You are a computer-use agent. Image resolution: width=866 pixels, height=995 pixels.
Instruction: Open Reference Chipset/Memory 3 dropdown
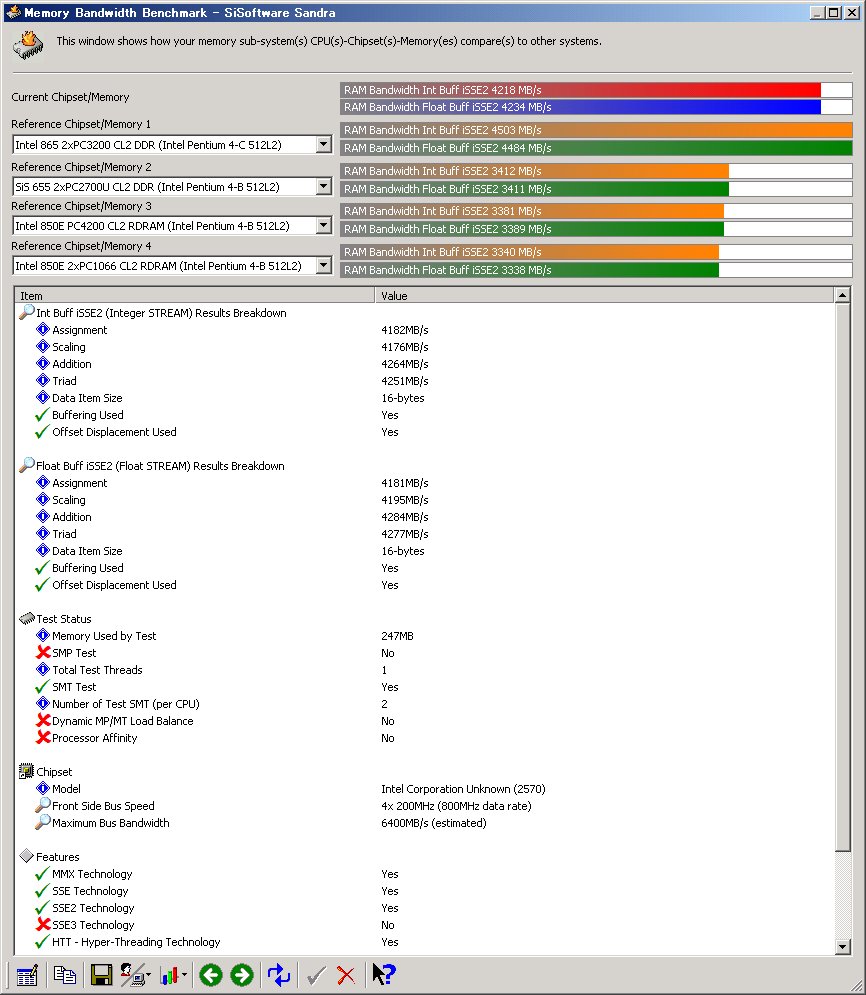click(x=324, y=226)
